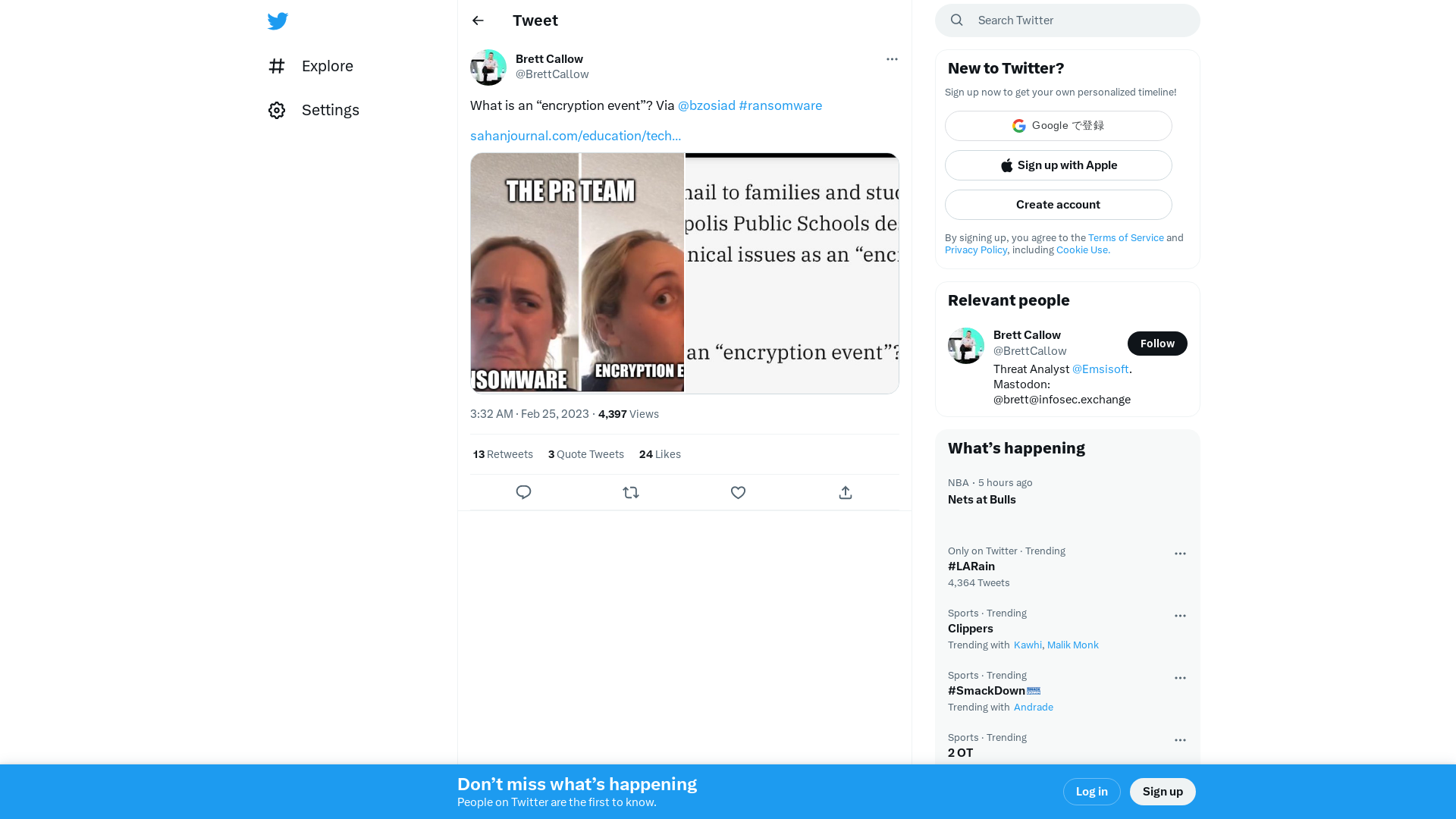This screenshot has width=1456, height=819.
Task: Click Sign up with Apple
Action: (1059, 165)
